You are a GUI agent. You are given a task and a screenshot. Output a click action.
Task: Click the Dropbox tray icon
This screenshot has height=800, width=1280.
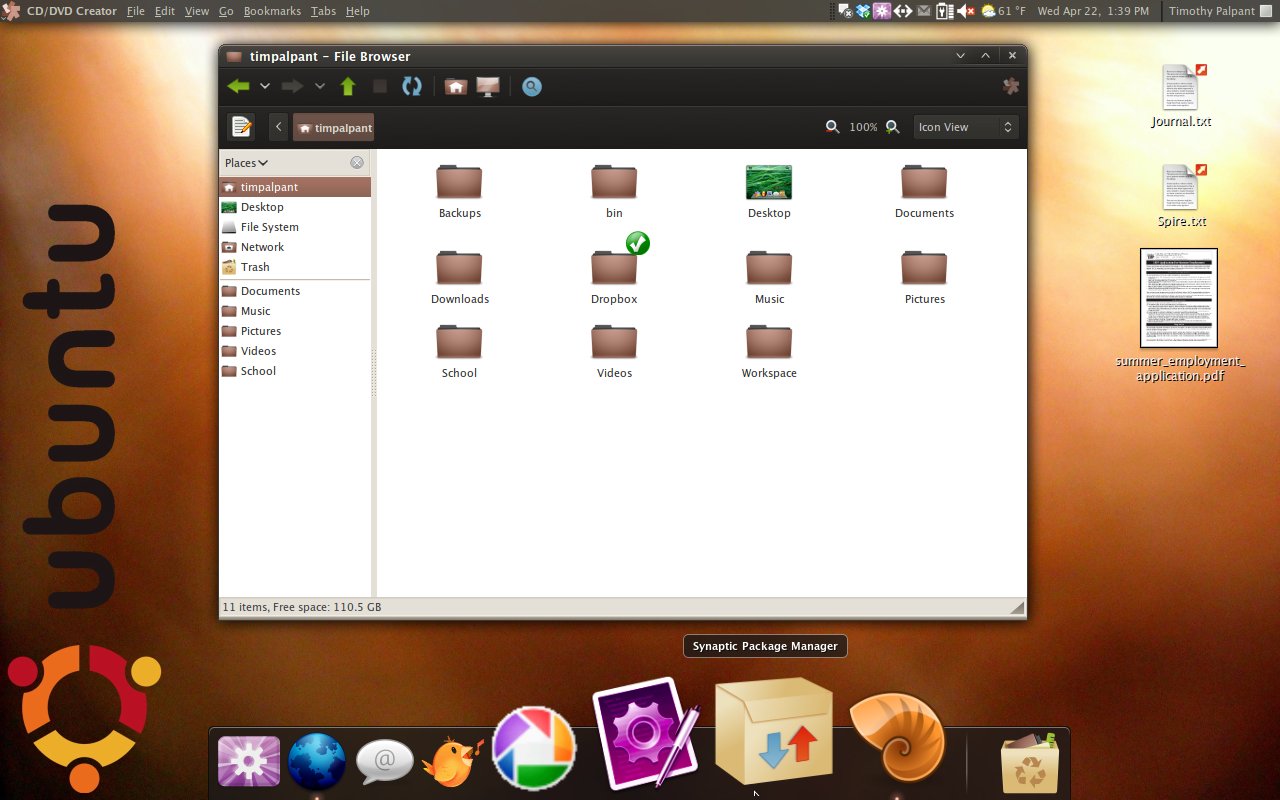coord(863,11)
